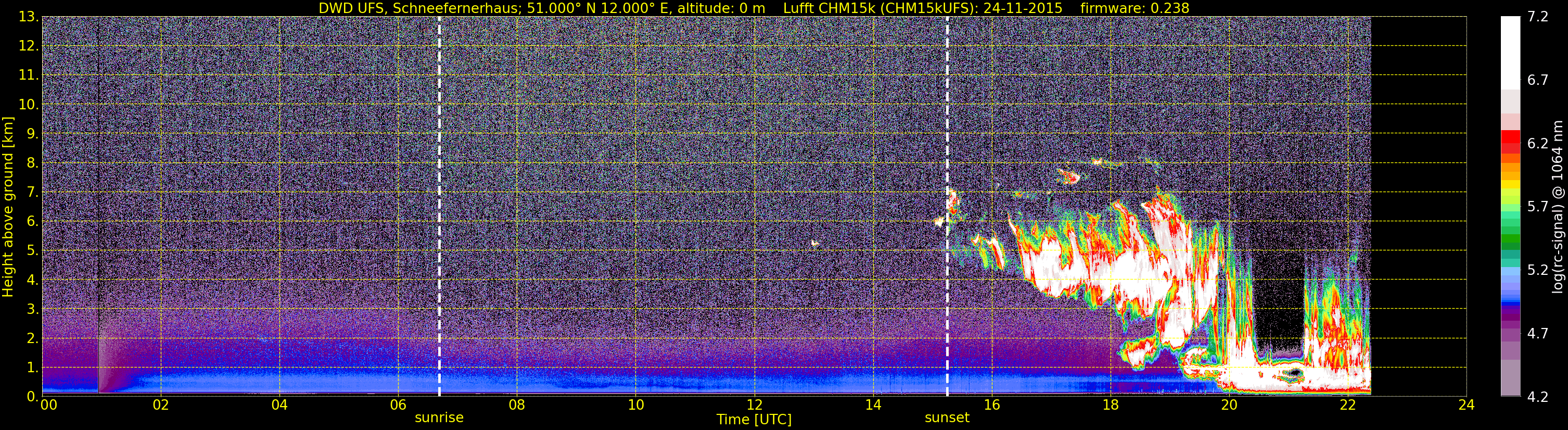Click the 'sunset' label below the axis
Screen dimensions: 1568x430
tap(947, 418)
